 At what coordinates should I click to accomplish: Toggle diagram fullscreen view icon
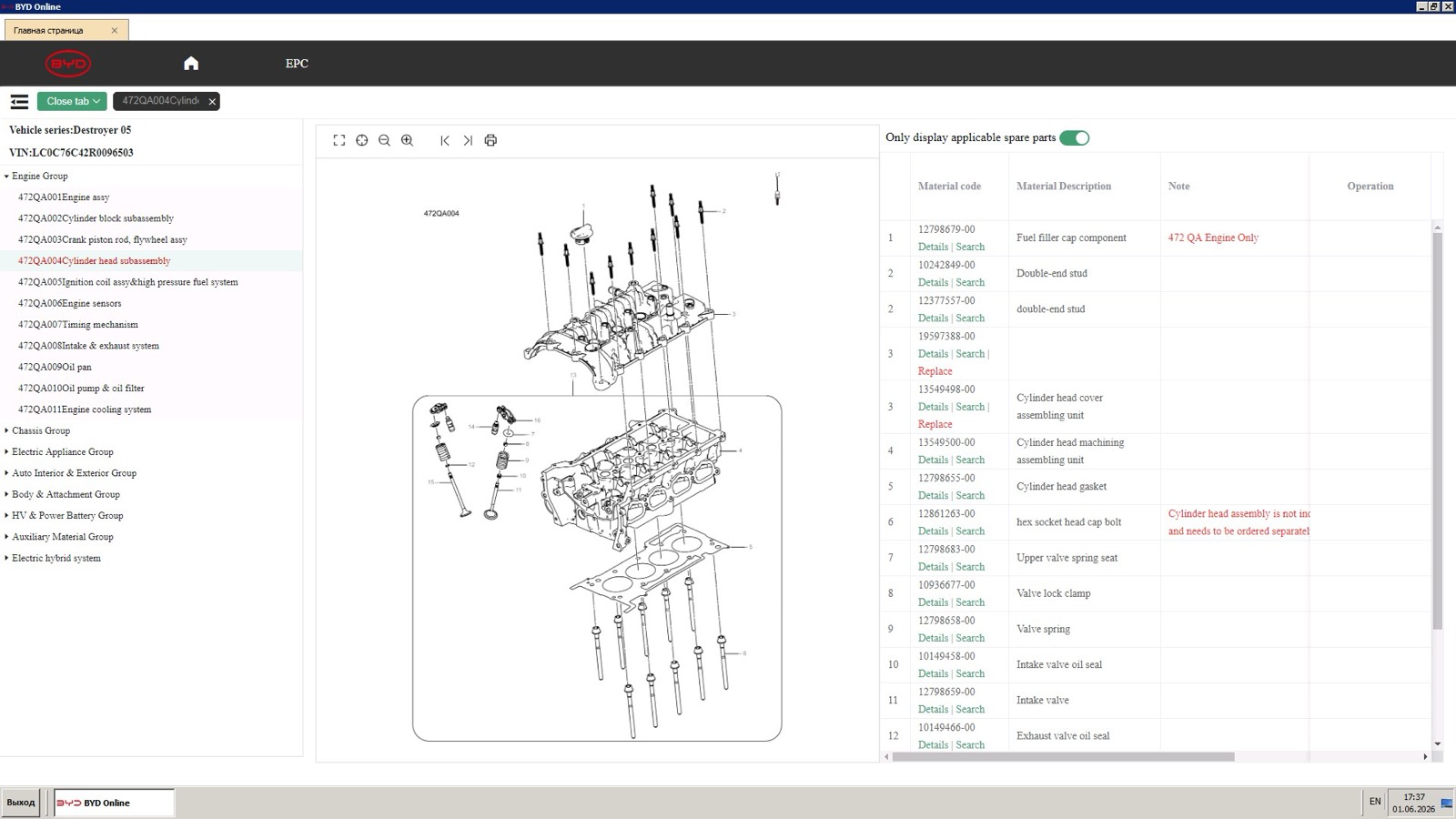click(339, 140)
